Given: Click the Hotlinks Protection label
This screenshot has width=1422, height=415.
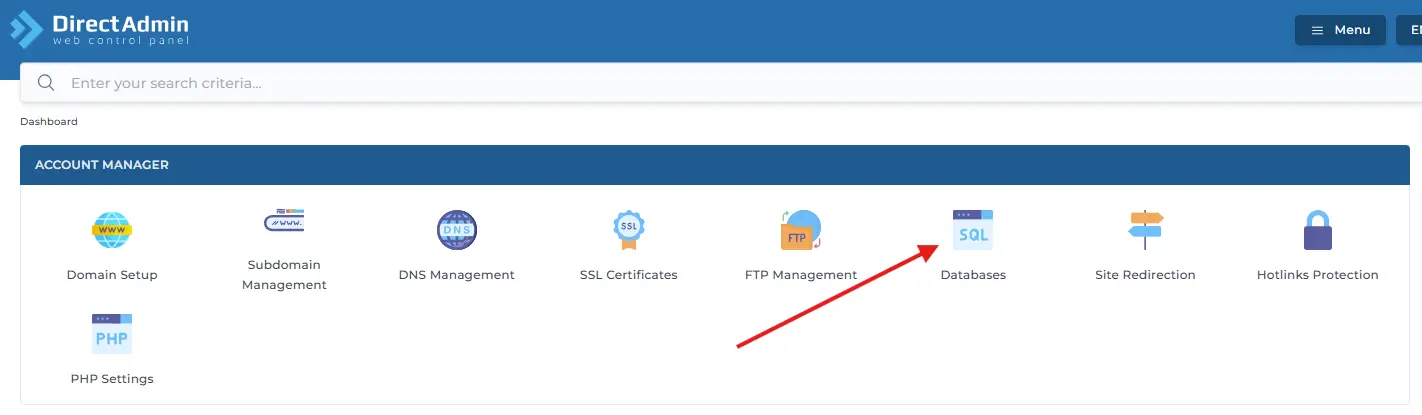Looking at the screenshot, I should click(x=1318, y=275).
